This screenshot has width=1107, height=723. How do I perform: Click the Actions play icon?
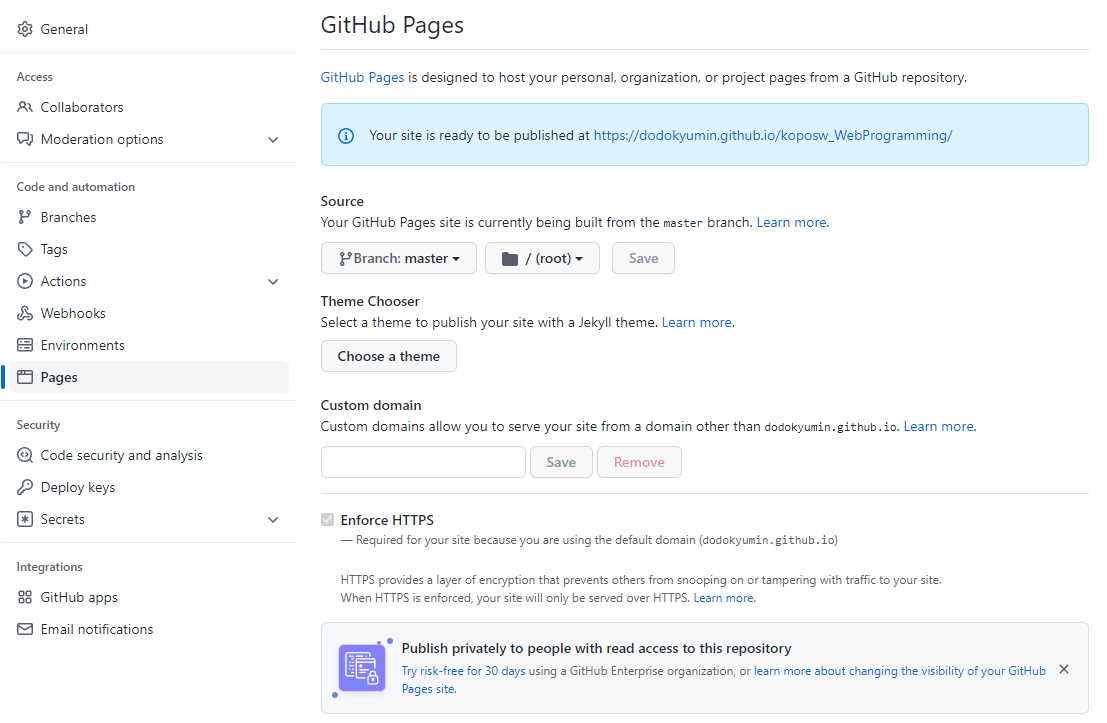(x=25, y=281)
